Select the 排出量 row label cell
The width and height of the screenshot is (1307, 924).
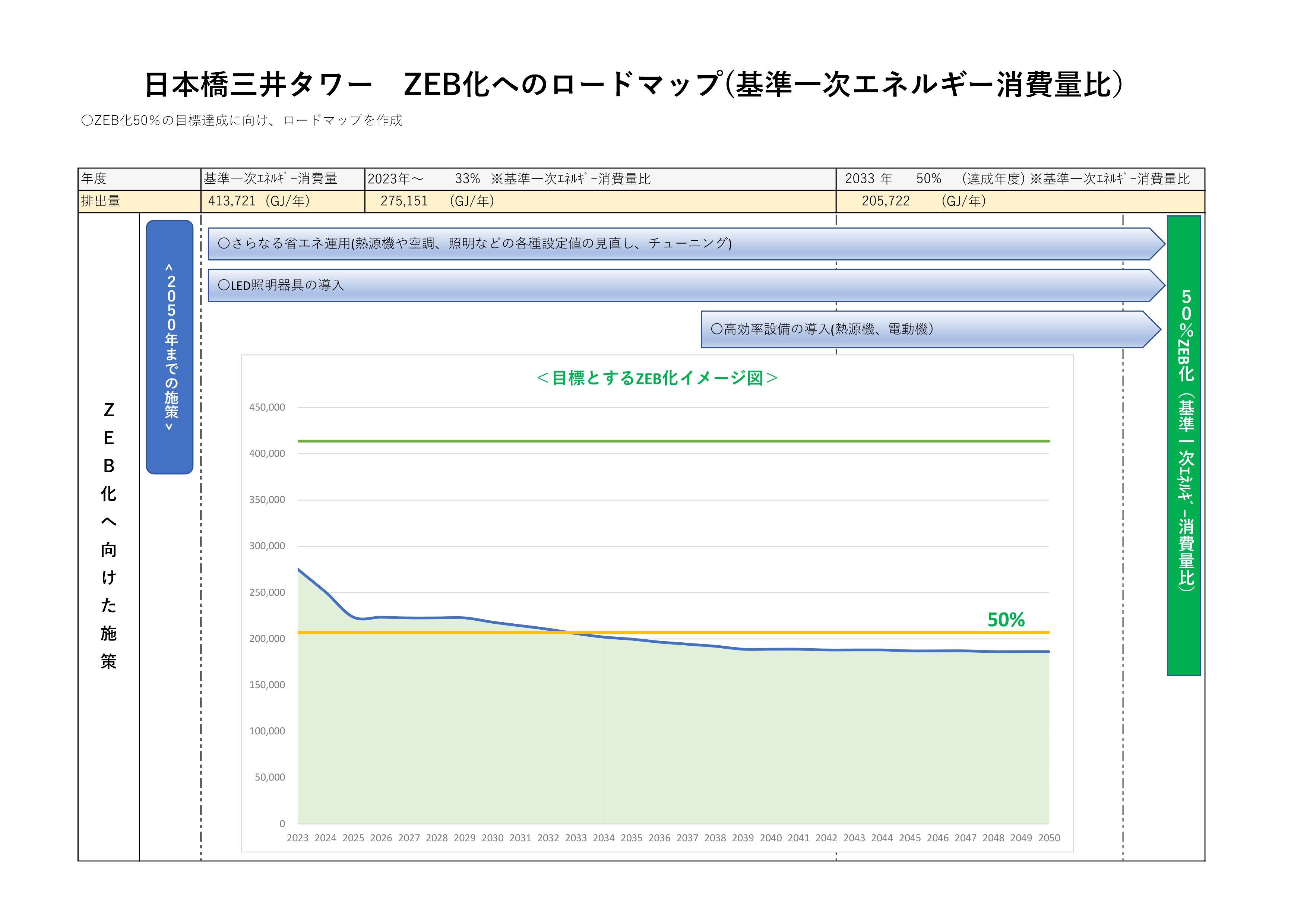pyautogui.click(x=139, y=201)
